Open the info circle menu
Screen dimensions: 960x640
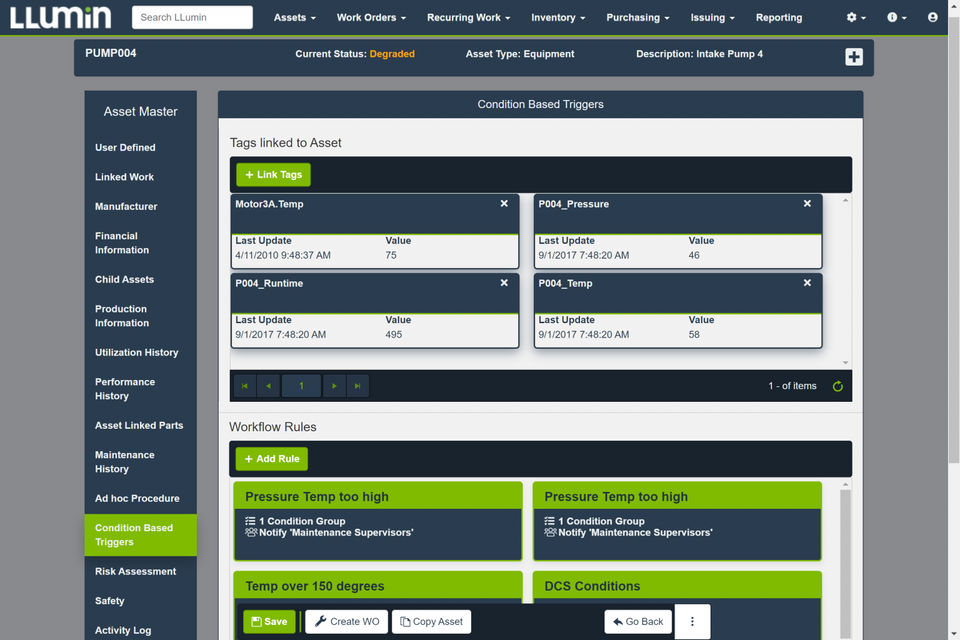pyautogui.click(x=896, y=17)
